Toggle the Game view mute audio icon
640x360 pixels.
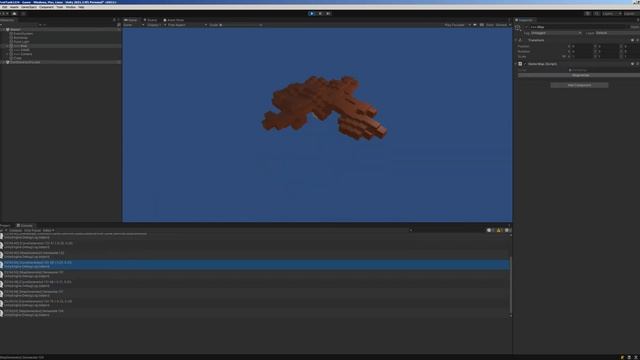[x=475, y=25]
